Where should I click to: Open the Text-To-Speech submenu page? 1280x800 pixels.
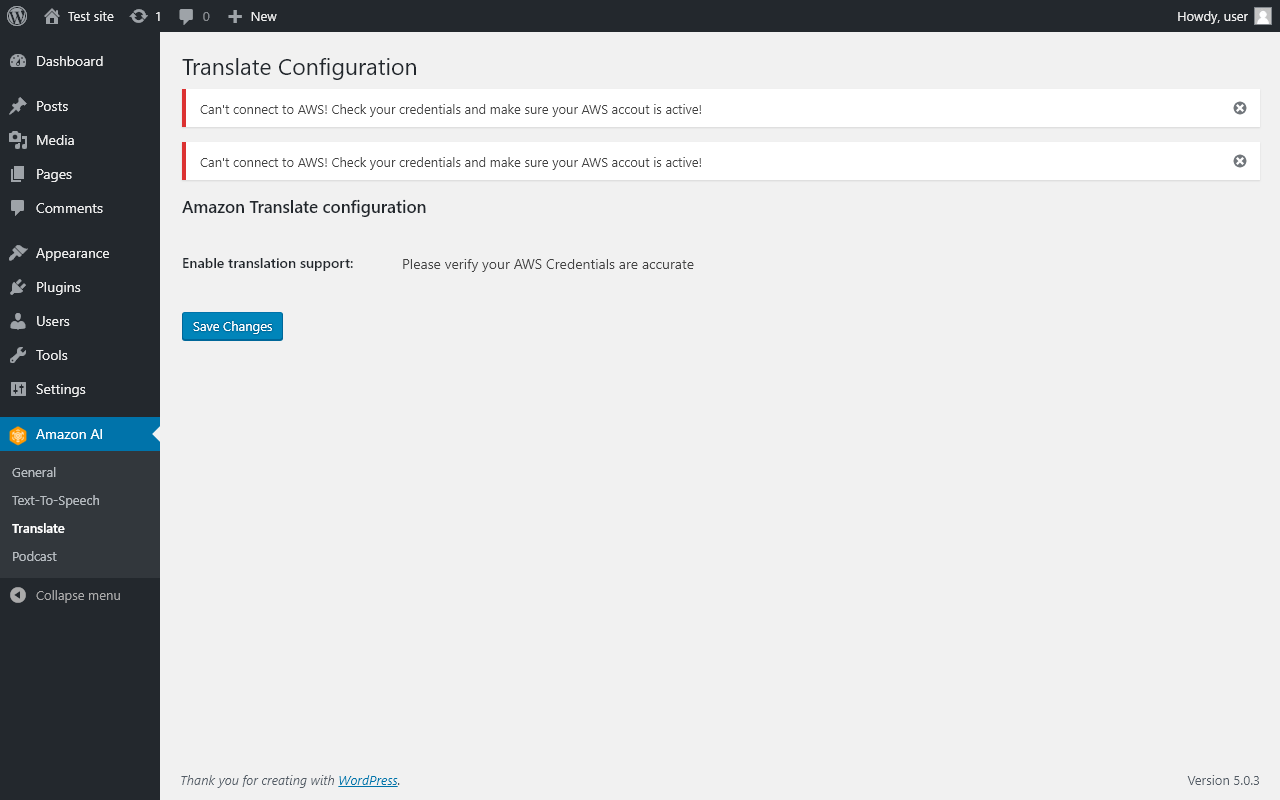56,500
